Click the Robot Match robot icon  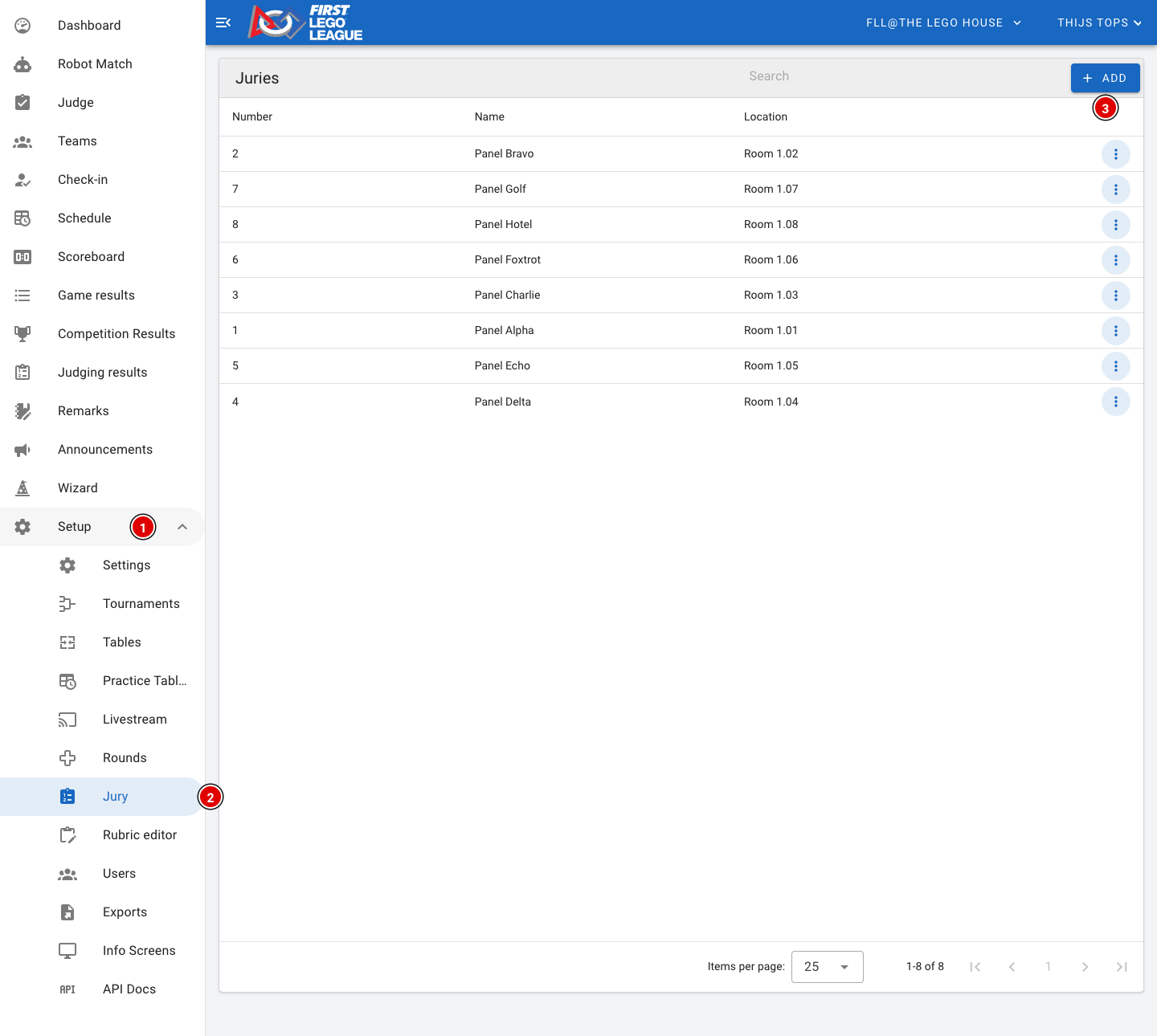point(22,64)
